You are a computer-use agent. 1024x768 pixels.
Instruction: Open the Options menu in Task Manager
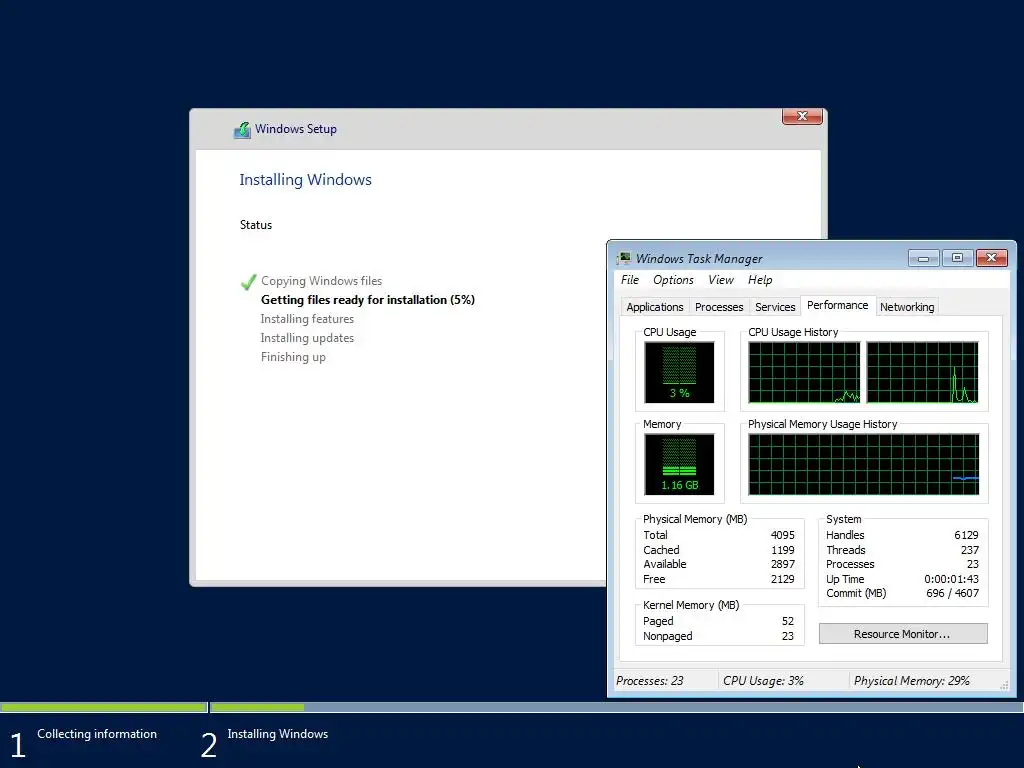pos(673,280)
